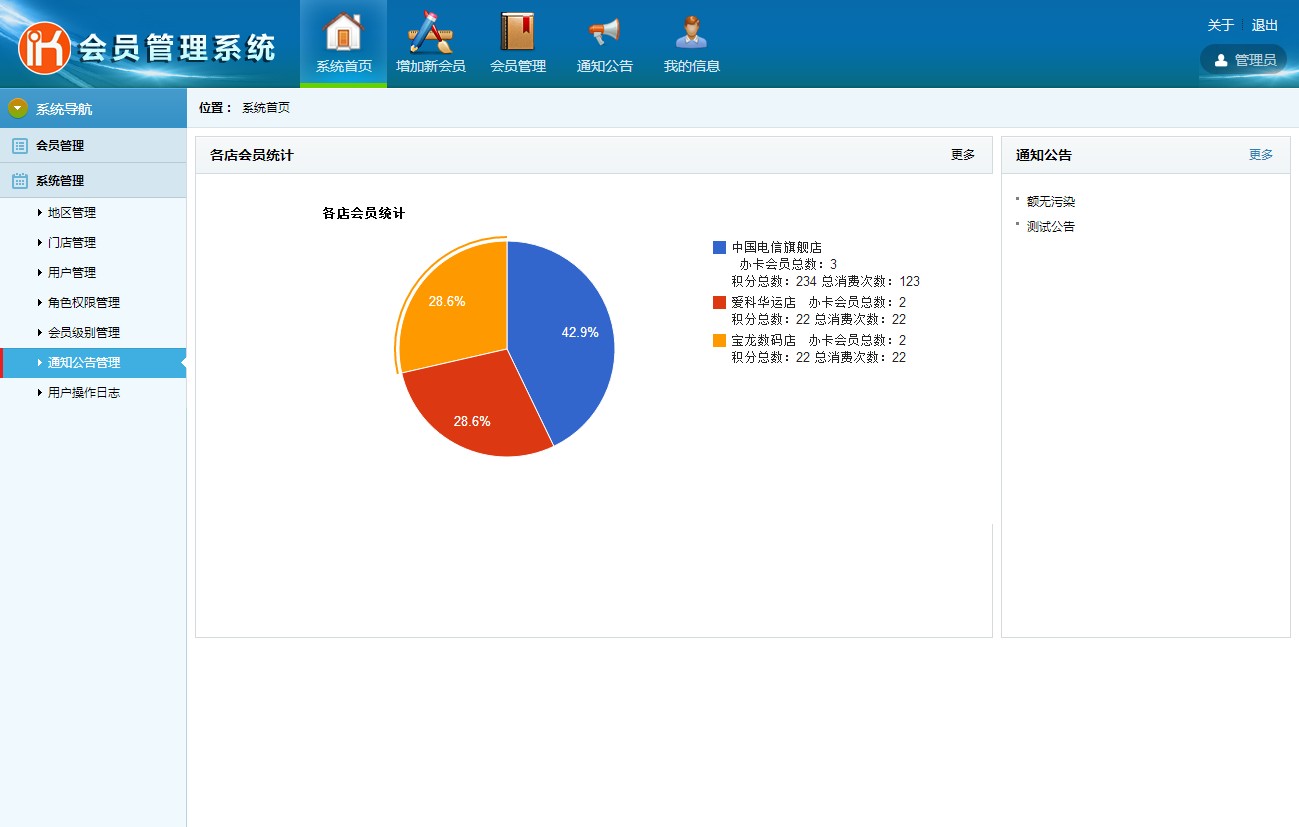Viewport: 1299px width, 827px height.
Task: Open 增加新会员 pencil and ruler icon
Action: pos(430,33)
